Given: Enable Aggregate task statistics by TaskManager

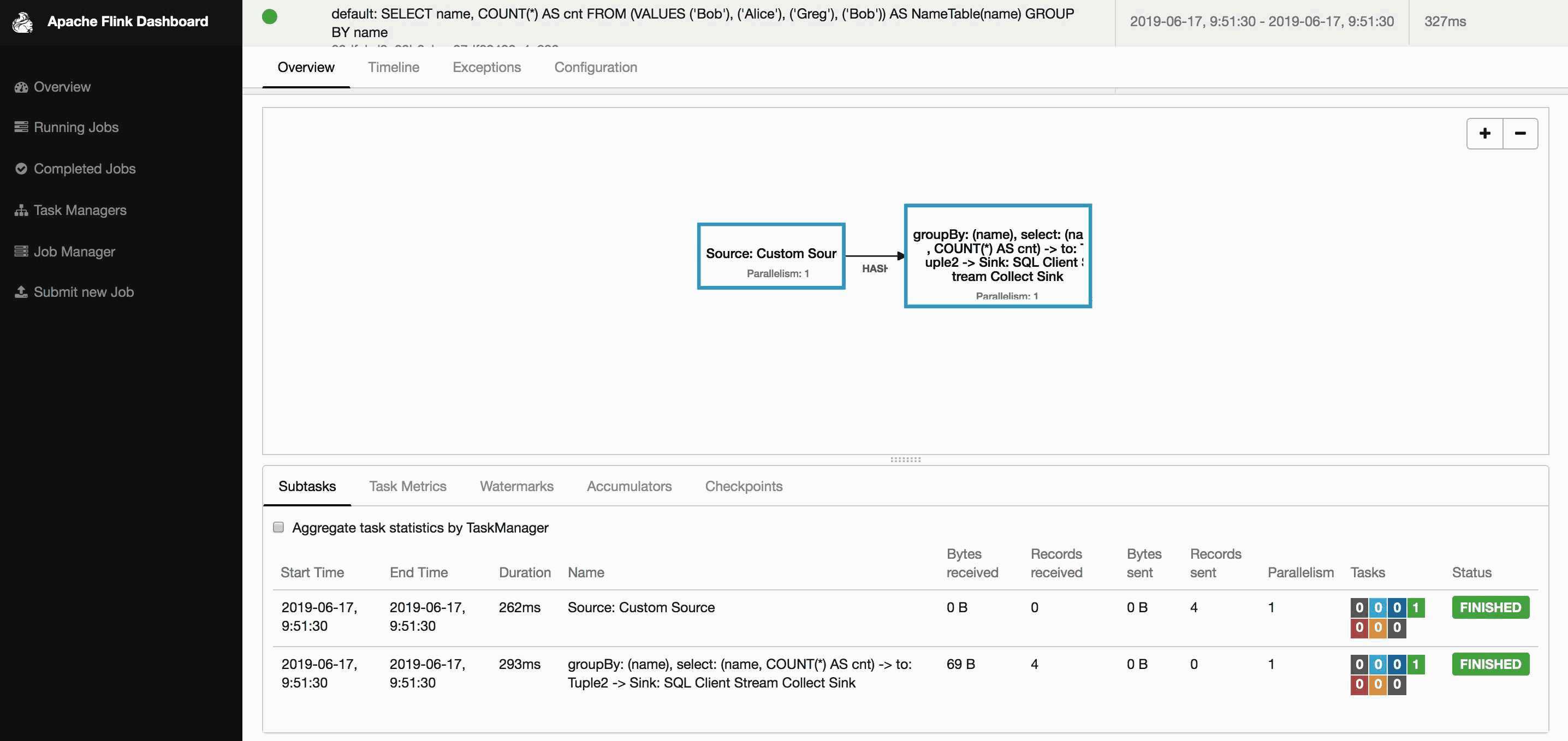Looking at the screenshot, I should [278, 527].
